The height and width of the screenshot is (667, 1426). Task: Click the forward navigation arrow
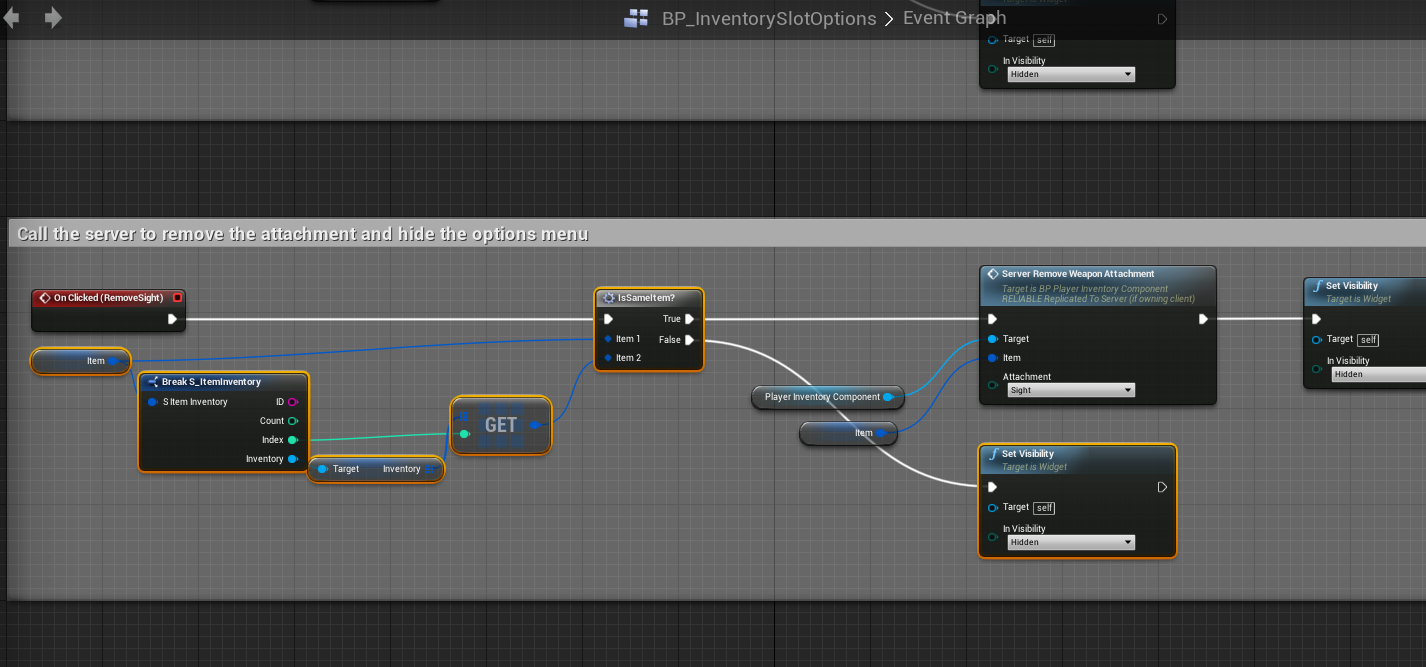point(53,18)
